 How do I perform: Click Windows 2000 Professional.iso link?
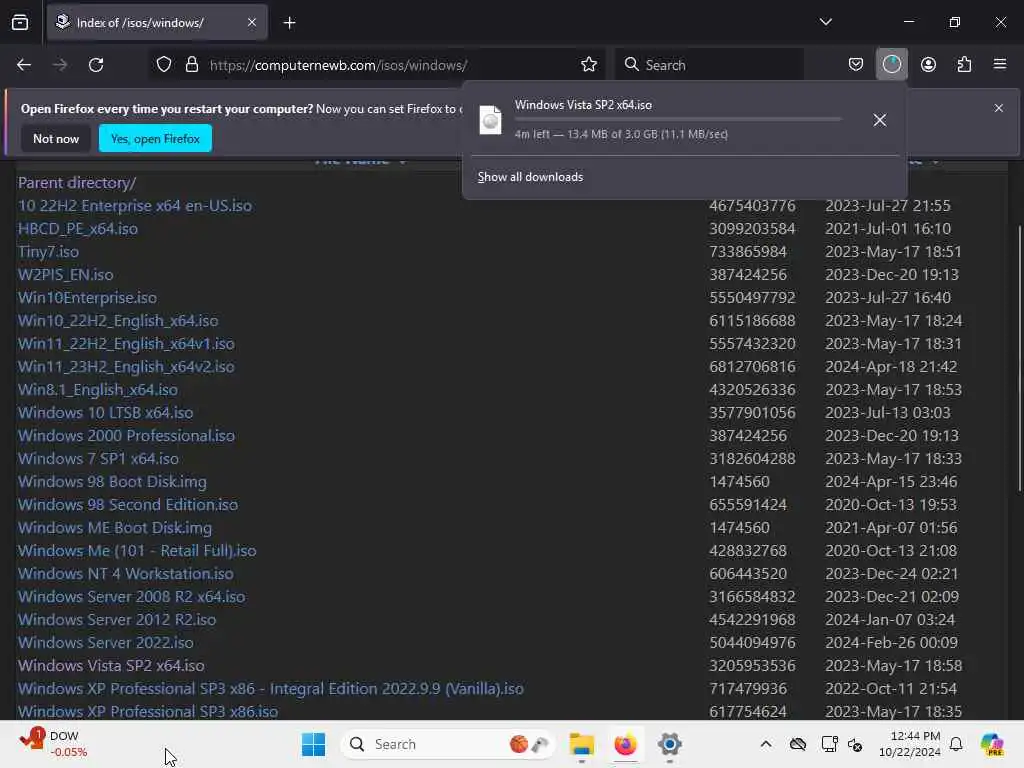tap(126, 436)
